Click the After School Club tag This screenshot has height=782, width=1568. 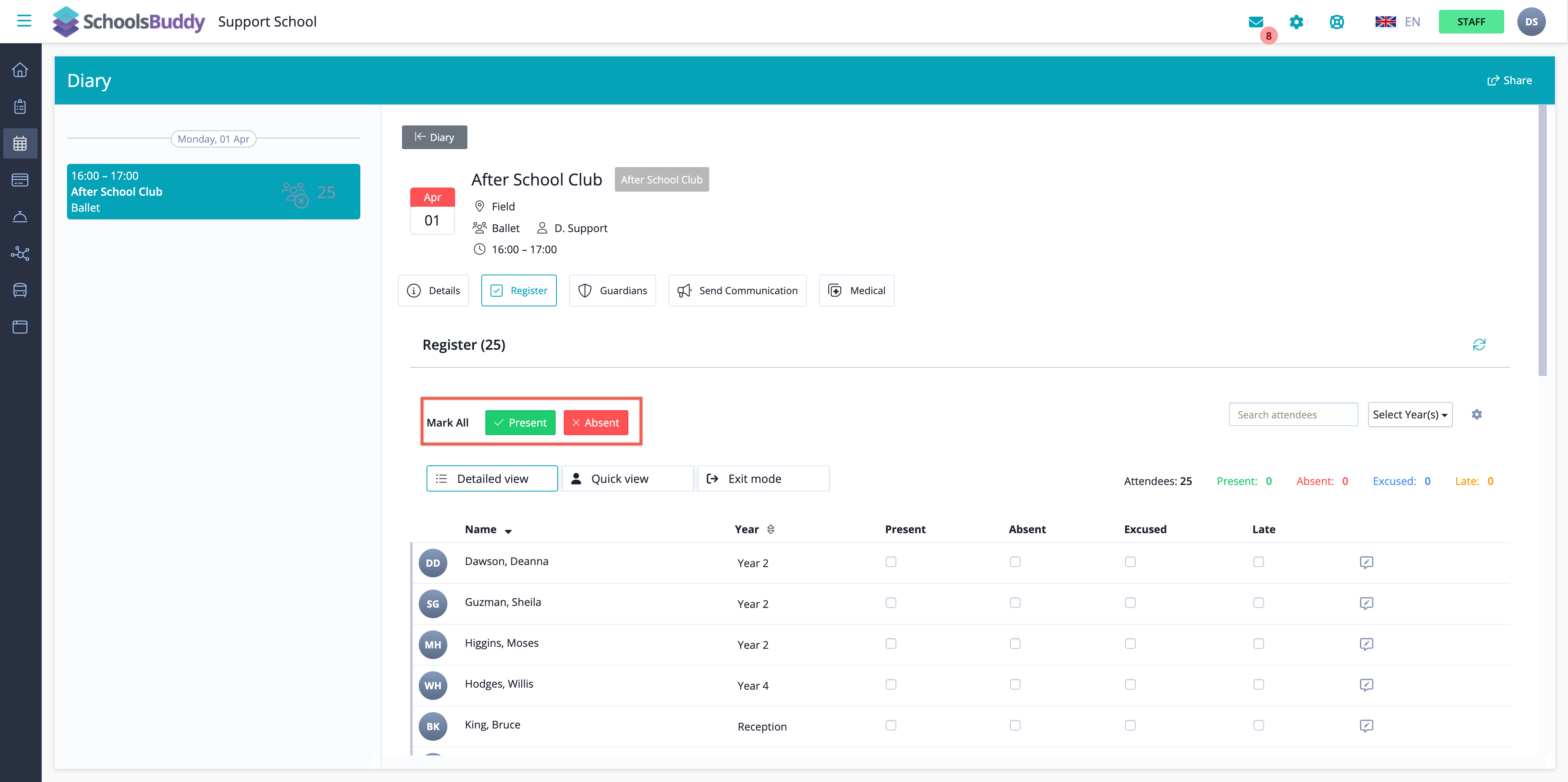tap(662, 179)
